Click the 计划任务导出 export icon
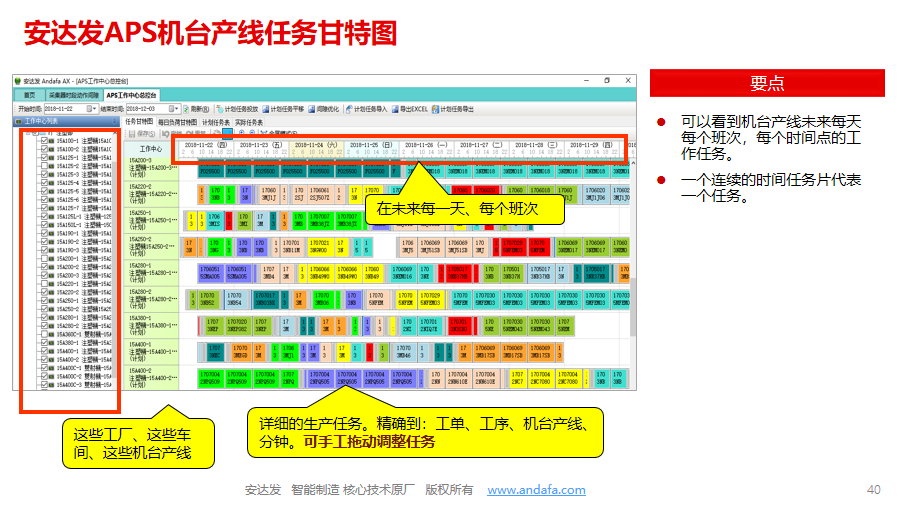Screen dimensions: 907x509 435,109
